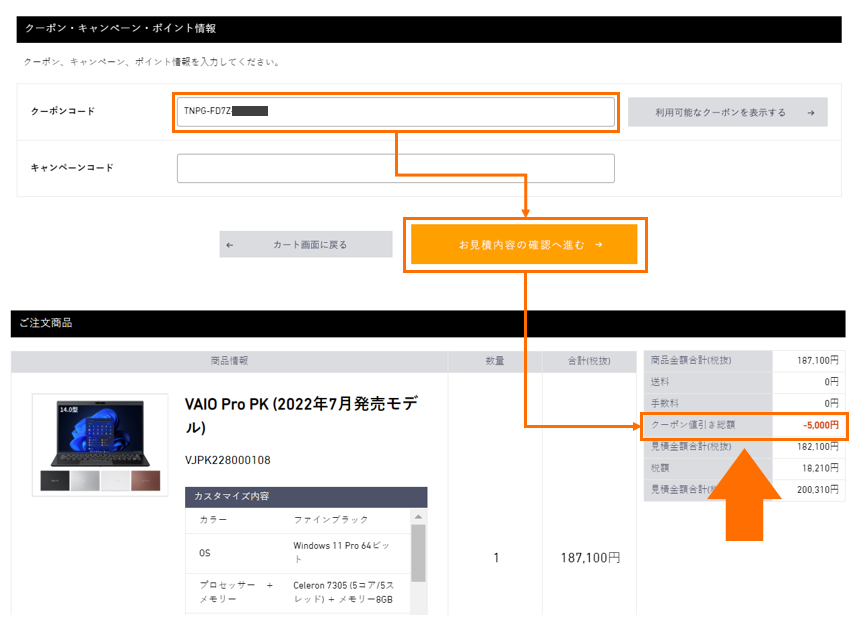Open the VAIO Pro PK laptop image

[x=100, y=433]
